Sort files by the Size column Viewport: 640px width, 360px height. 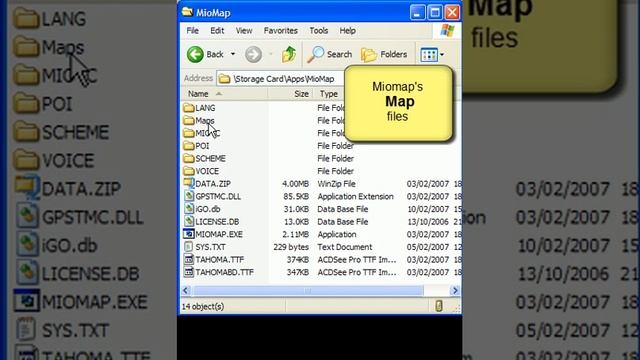click(x=291, y=94)
